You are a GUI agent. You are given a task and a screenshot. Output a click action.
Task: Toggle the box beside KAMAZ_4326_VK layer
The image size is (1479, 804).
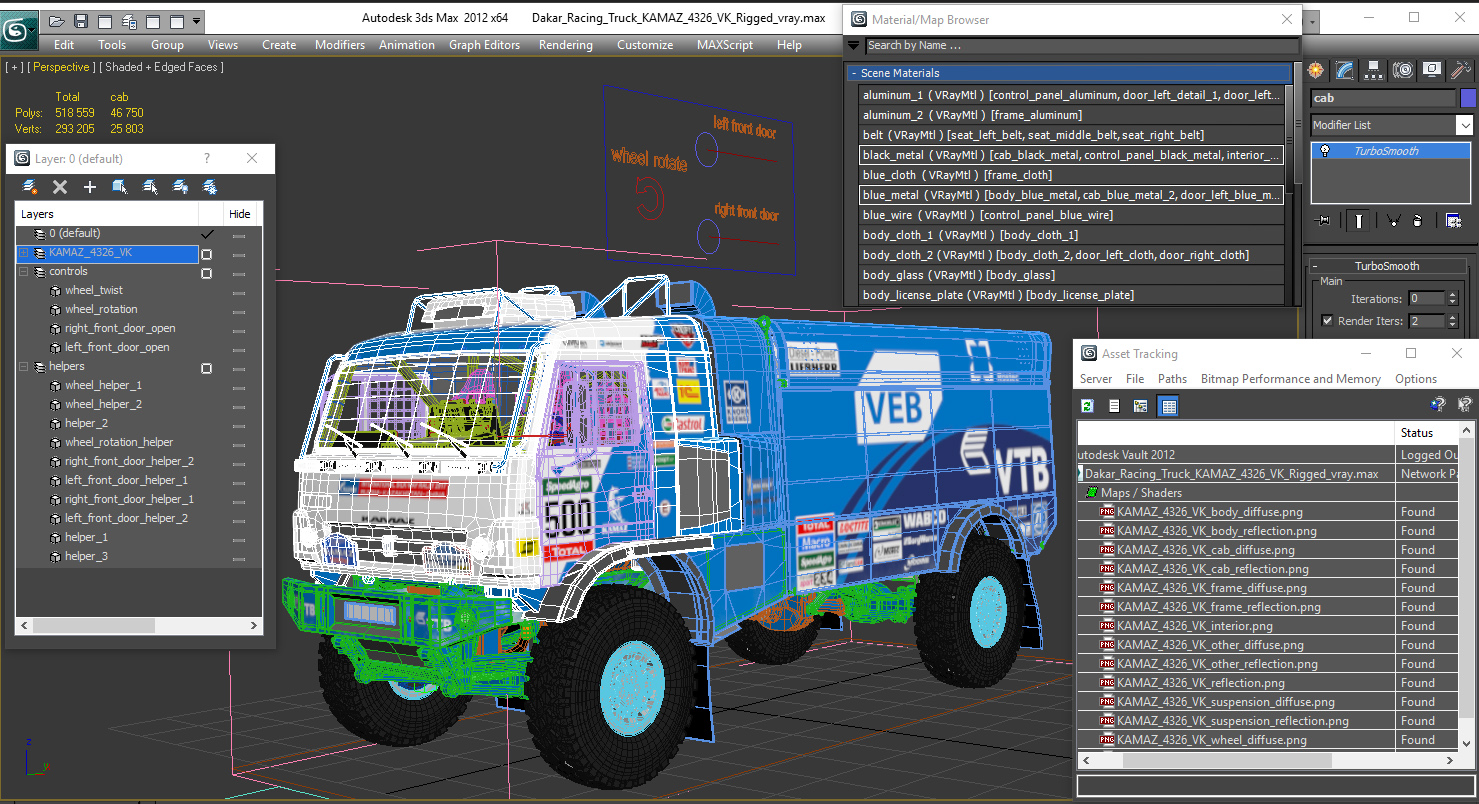[207, 254]
